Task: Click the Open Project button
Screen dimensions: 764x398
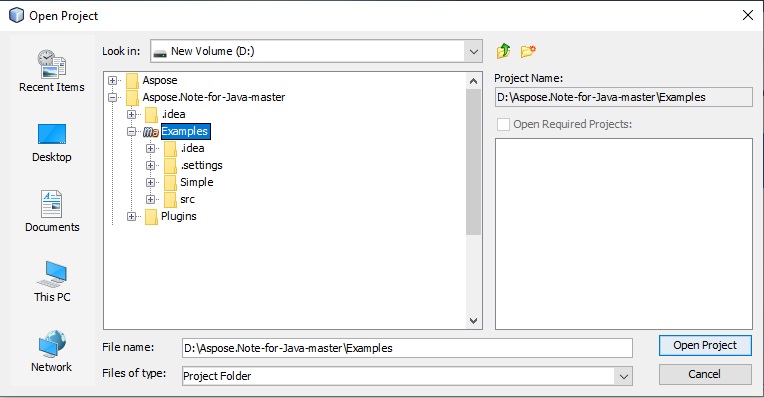Action: pyautogui.click(x=705, y=345)
